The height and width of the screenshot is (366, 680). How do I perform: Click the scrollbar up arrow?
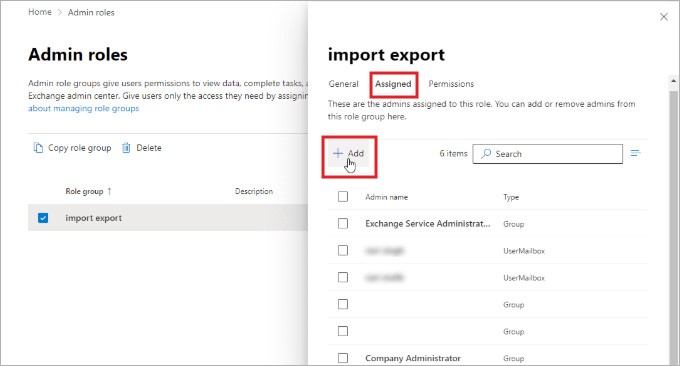click(x=673, y=81)
